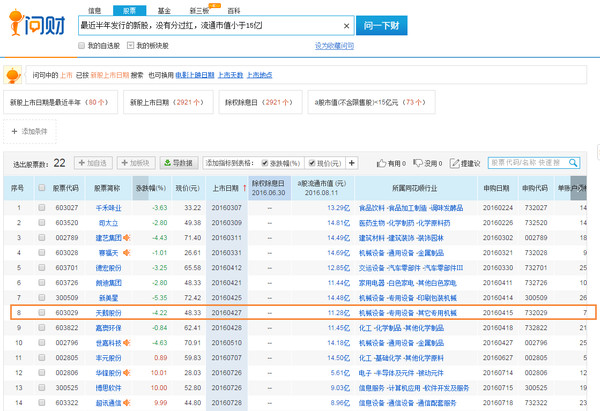Click stock code cell 002805
The width and height of the screenshot is (600, 411).
tap(67, 358)
